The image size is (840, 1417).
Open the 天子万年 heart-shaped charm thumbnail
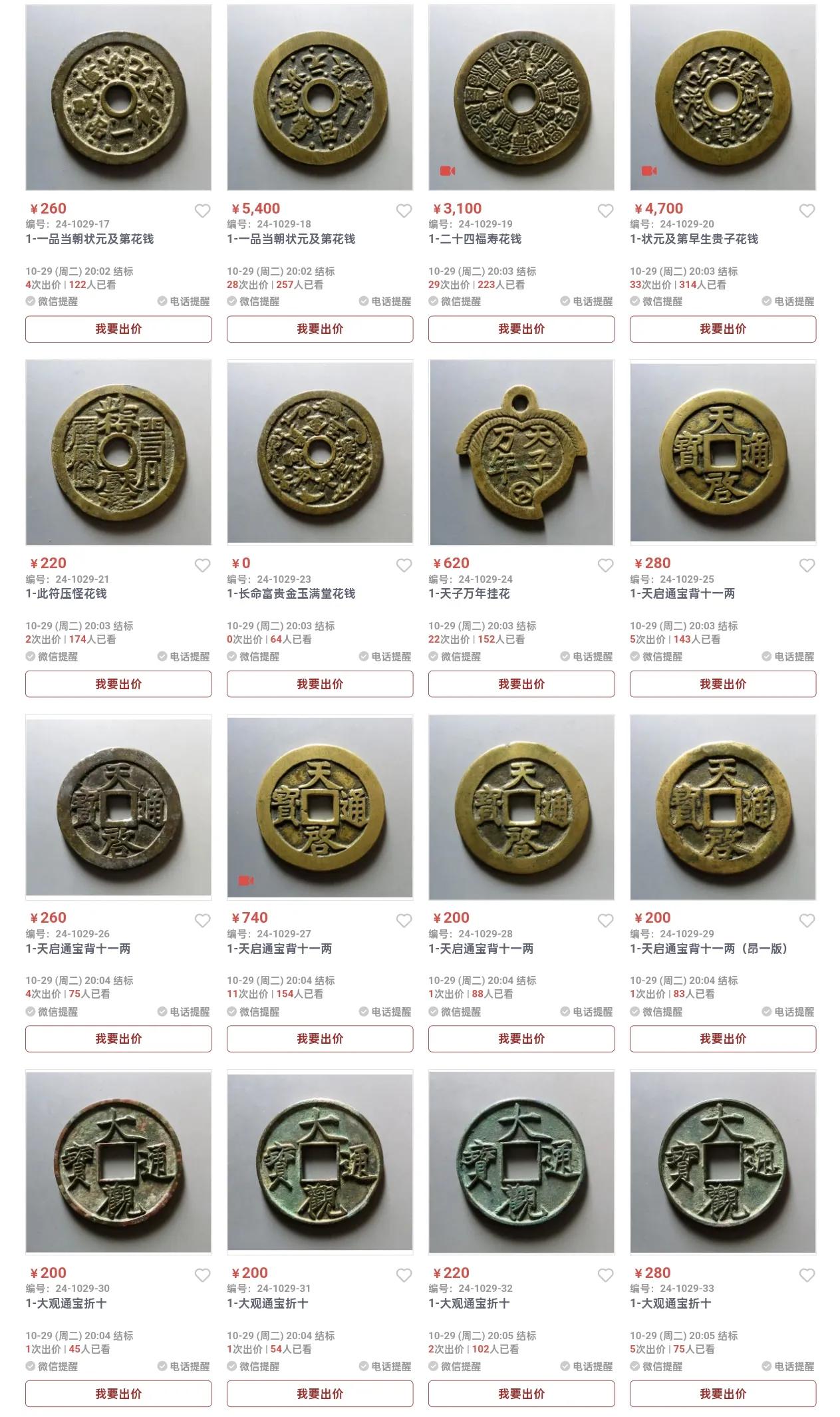click(x=521, y=452)
